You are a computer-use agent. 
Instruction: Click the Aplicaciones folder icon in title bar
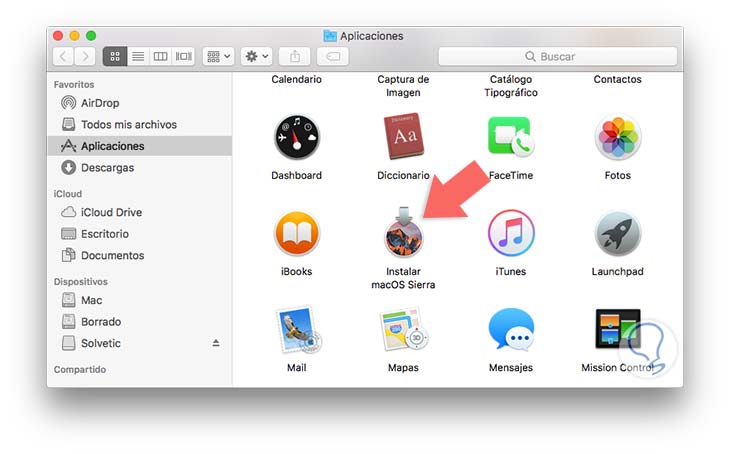(330, 36)
